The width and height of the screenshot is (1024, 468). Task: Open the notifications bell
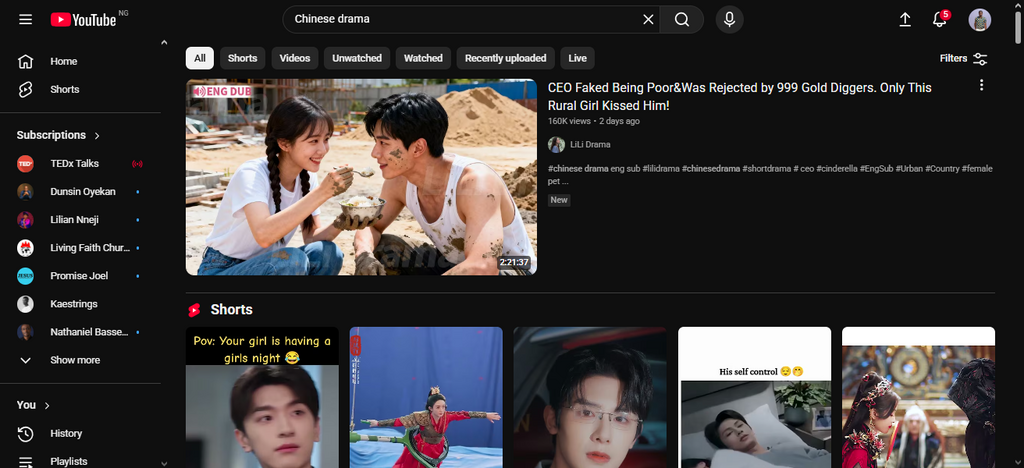click(x=939, y=20)
